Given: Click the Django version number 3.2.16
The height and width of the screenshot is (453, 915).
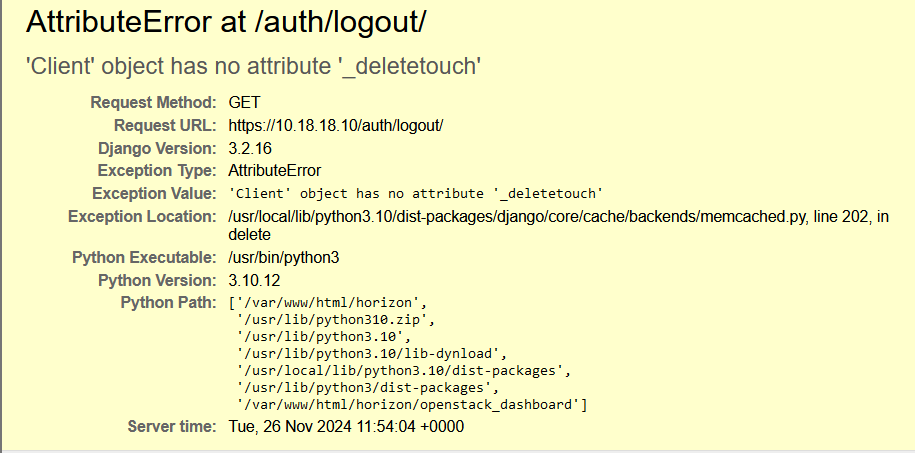Looking at the screenshot, I should (x=250, y=148).
